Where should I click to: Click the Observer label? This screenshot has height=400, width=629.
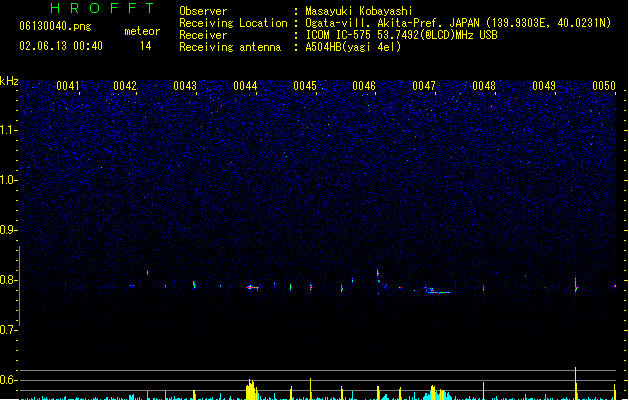(203, 11)
